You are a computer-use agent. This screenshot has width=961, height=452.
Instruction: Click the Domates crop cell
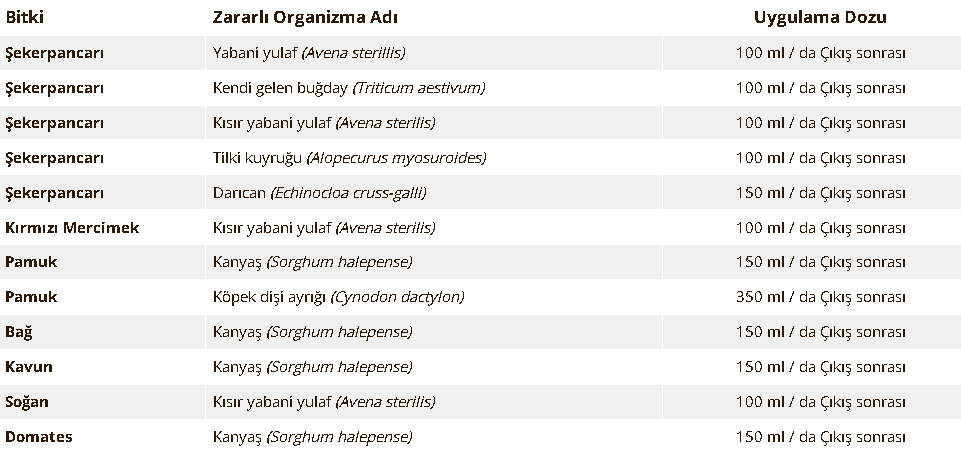39,437
